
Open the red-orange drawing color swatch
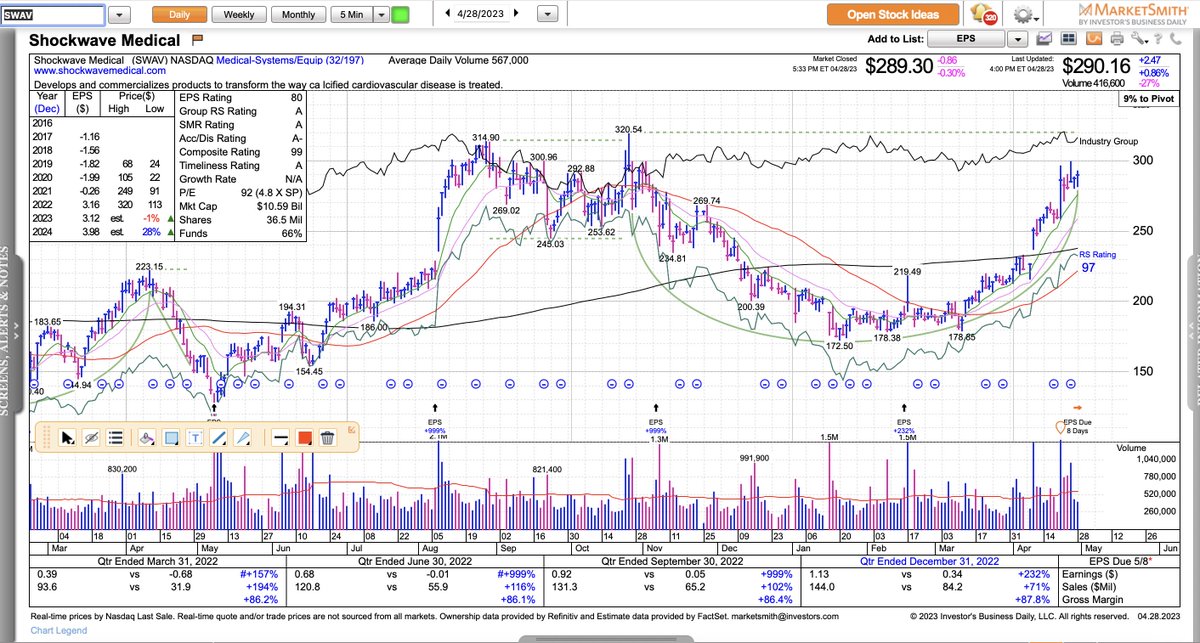[x=304, y=437]
